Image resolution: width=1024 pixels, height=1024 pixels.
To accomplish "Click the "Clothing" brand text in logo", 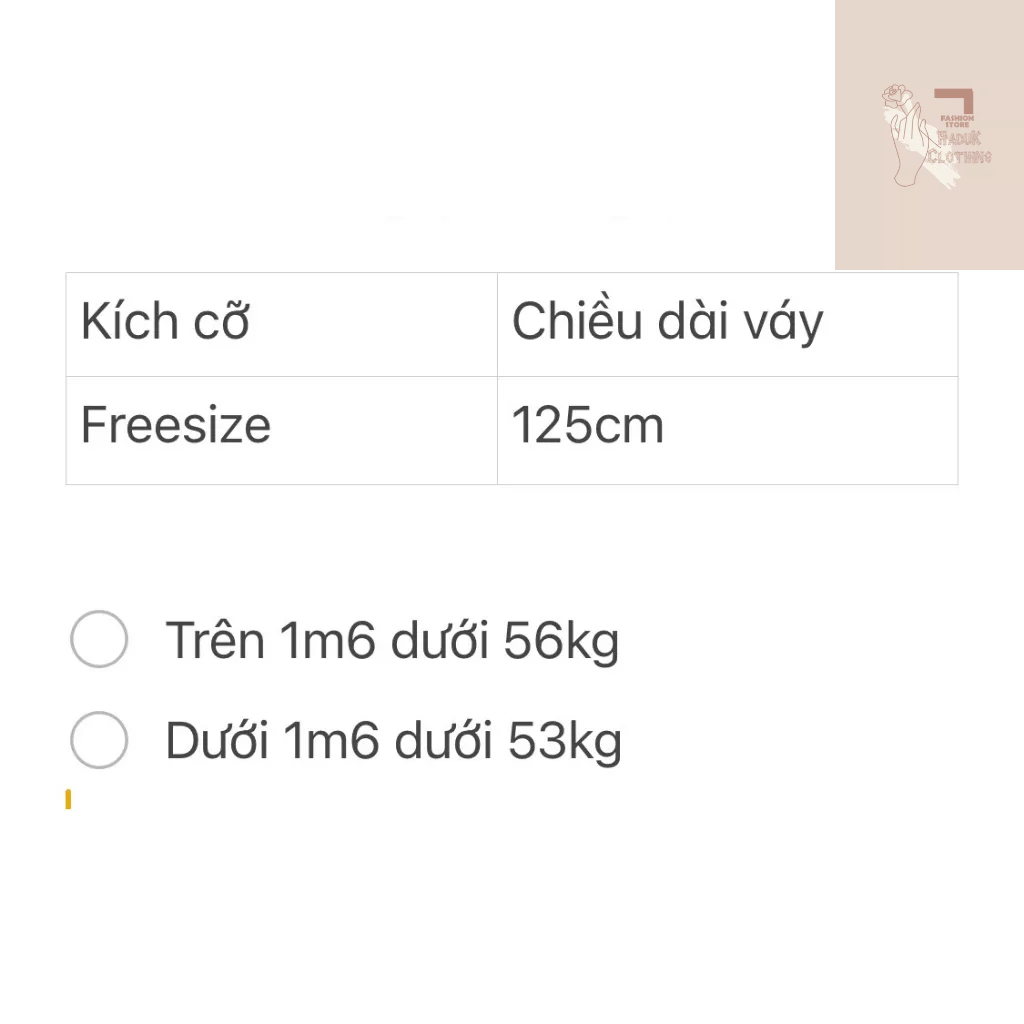I will (x=960, y=157).
